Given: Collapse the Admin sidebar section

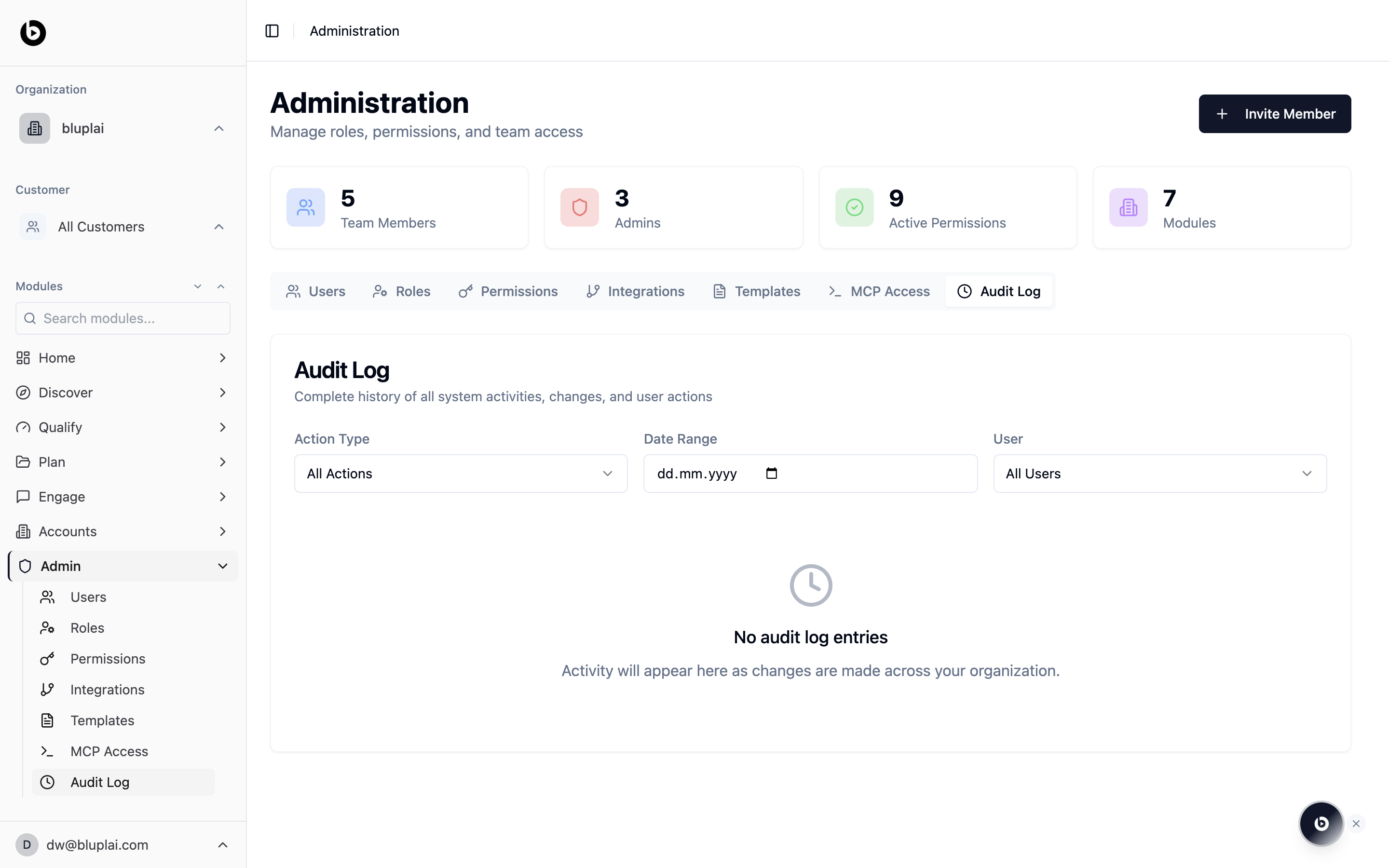Looking at the screenshot, I should tap(223, 566).
